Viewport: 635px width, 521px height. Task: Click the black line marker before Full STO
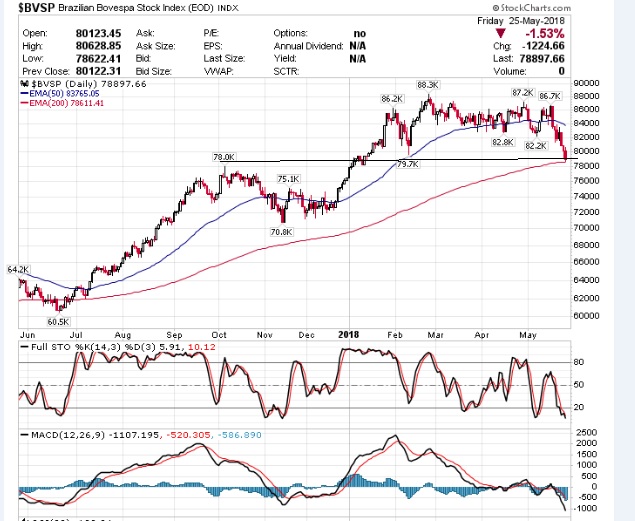[x=24, y=347]
